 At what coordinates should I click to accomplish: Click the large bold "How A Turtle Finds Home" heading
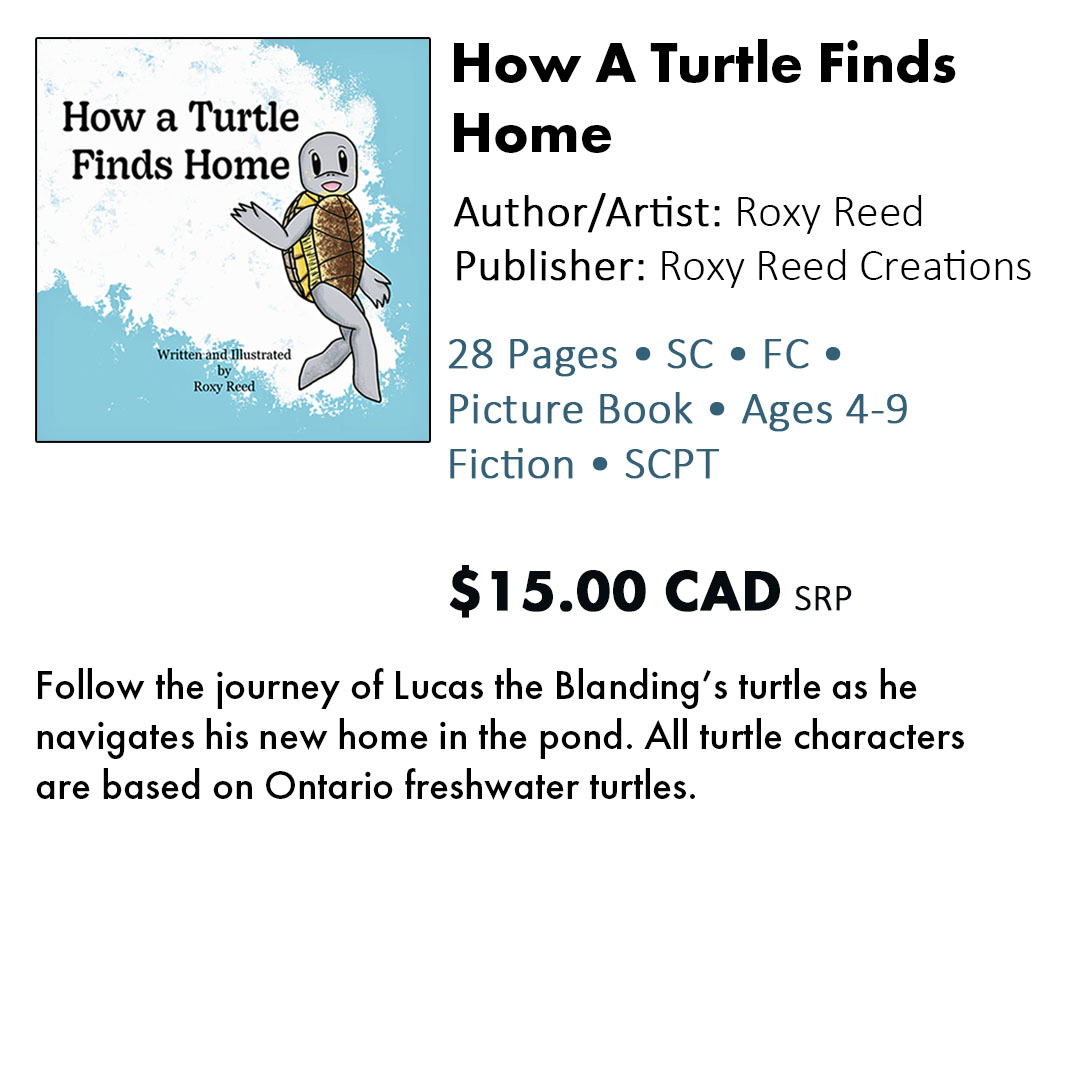pyautogui.click(x=703, y=98)
